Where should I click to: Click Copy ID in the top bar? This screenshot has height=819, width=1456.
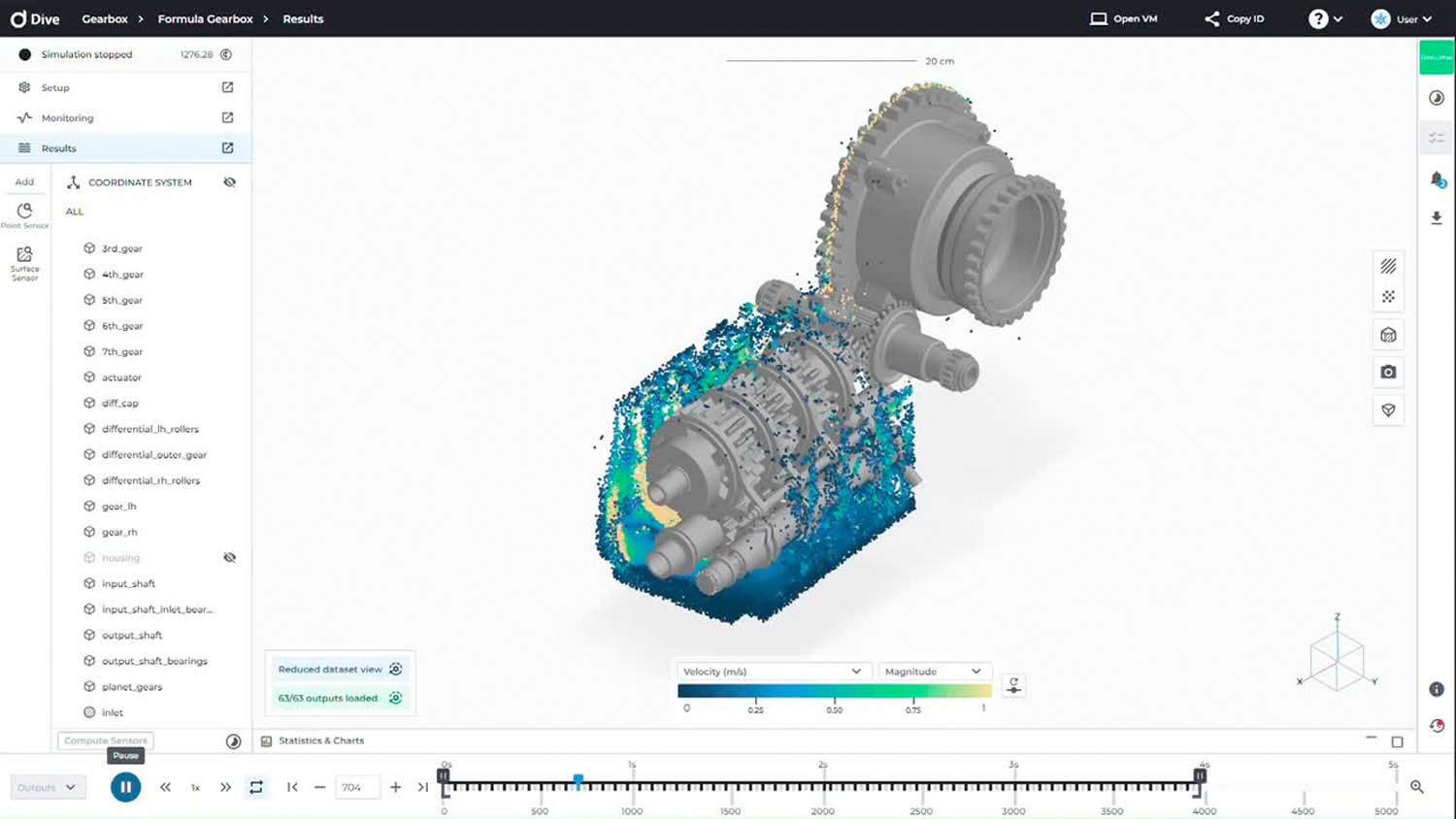1234,18
